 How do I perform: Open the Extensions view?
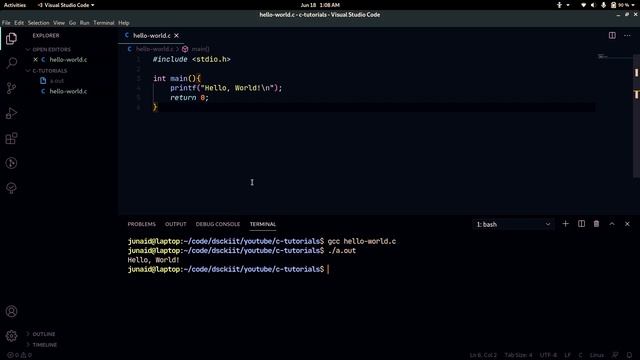[x=11, y=138]
